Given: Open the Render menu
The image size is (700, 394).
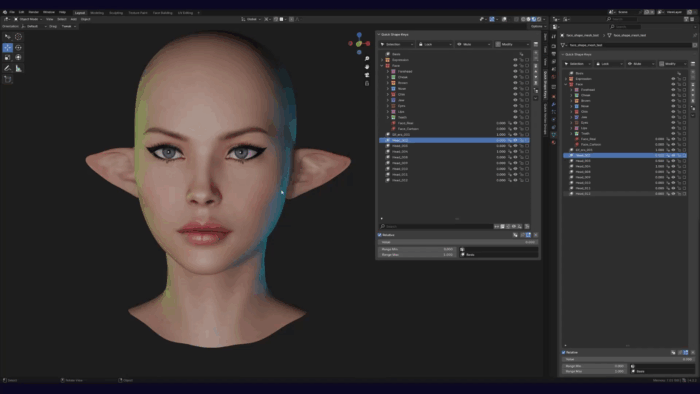Looking at the screenshot, I should tap(33, 12).
